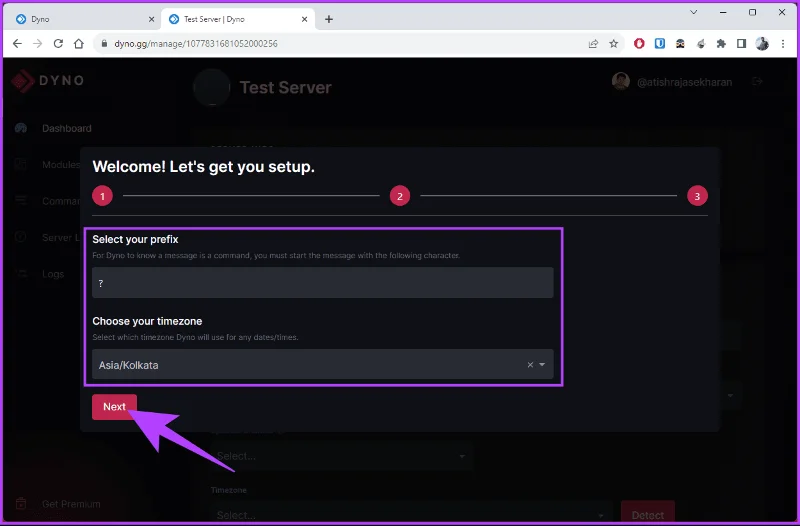
Task: Go back in browser history
Action: click(x=17, y=43)
